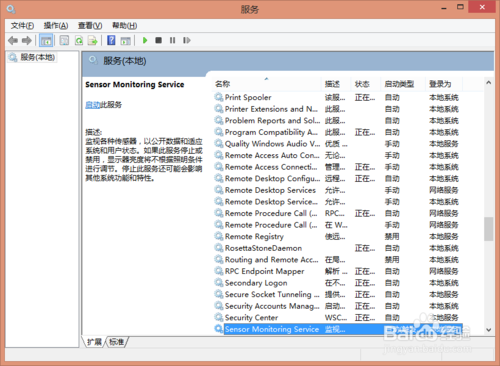Stop the service with square icon

click(158, 40)
